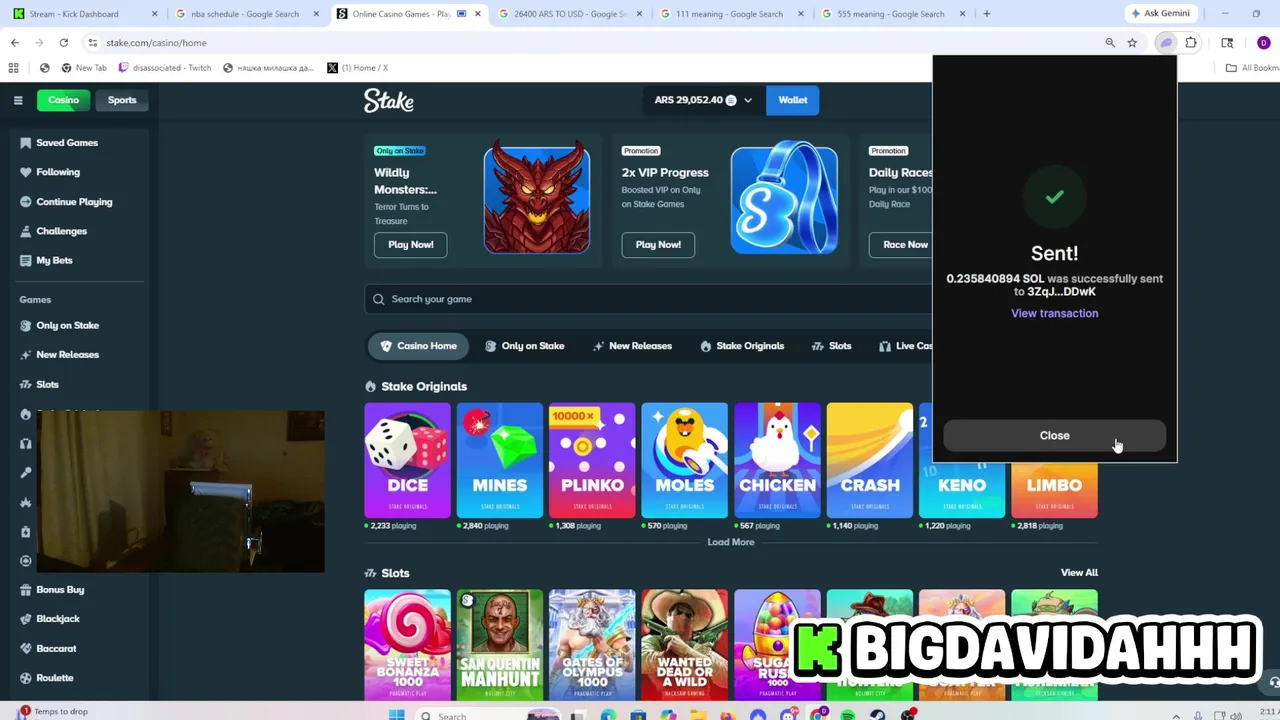The image size is (1280, 720).
Task: Open the browser extensions puzzle icon
Action: coord(1191,43)
